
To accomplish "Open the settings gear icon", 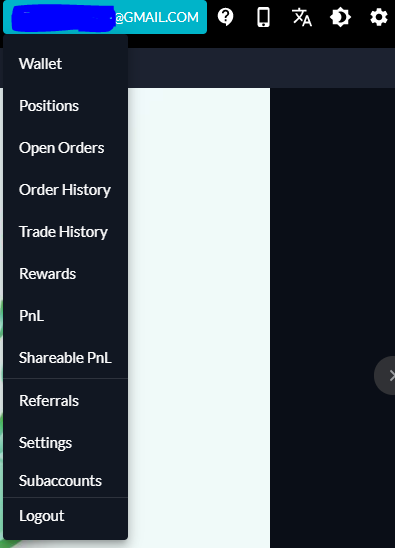I will click(x=379, y=17).
